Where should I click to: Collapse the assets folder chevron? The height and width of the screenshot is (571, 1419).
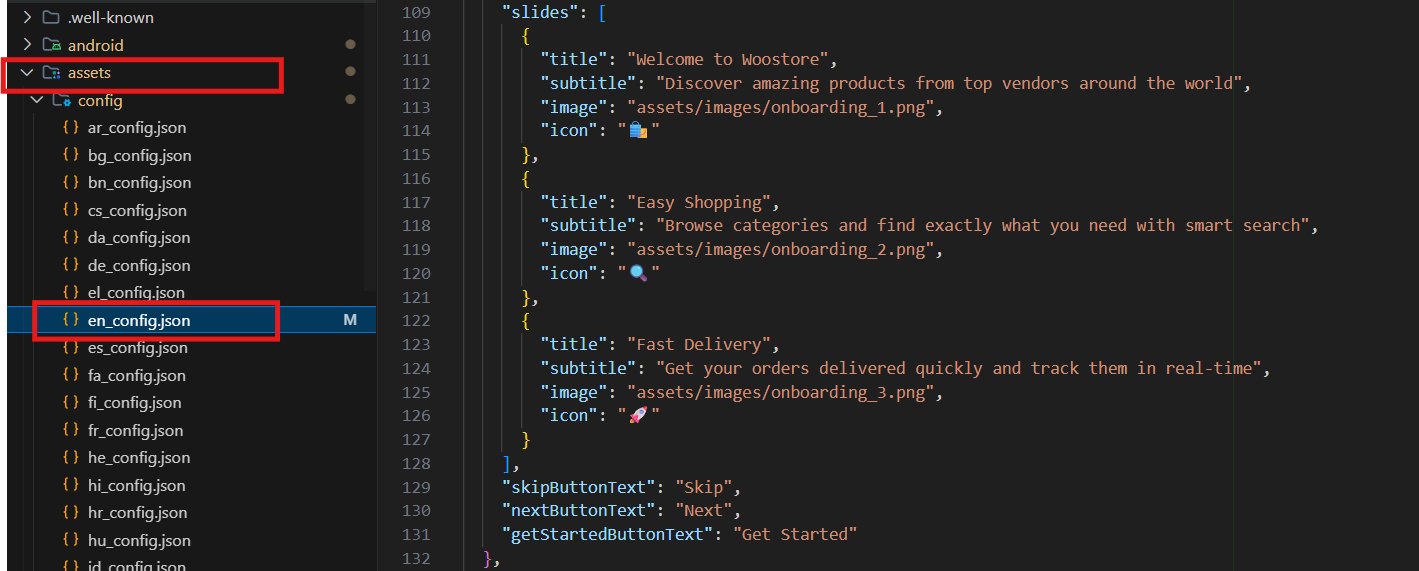pos(27,73)
